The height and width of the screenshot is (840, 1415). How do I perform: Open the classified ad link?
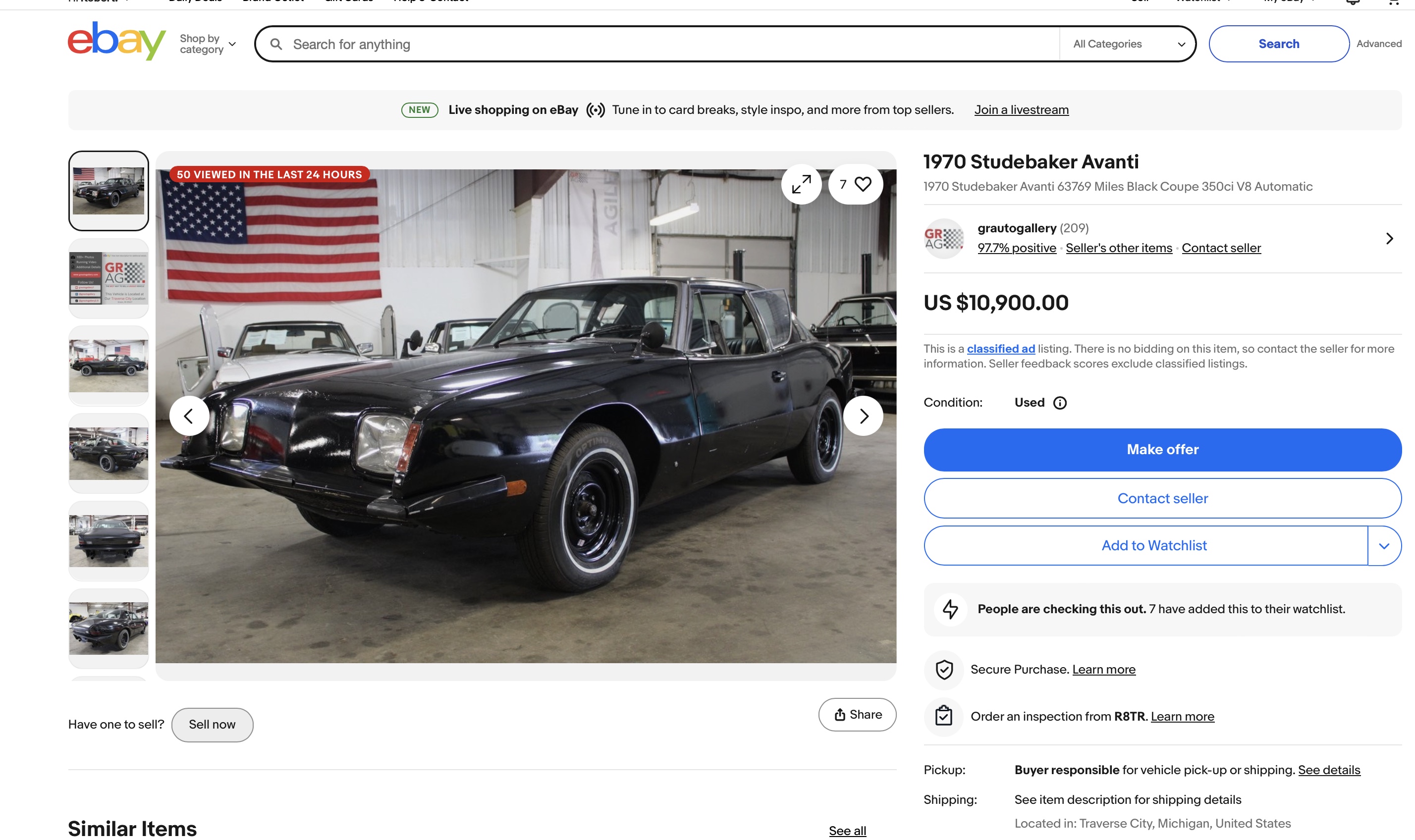[1000, 349]
